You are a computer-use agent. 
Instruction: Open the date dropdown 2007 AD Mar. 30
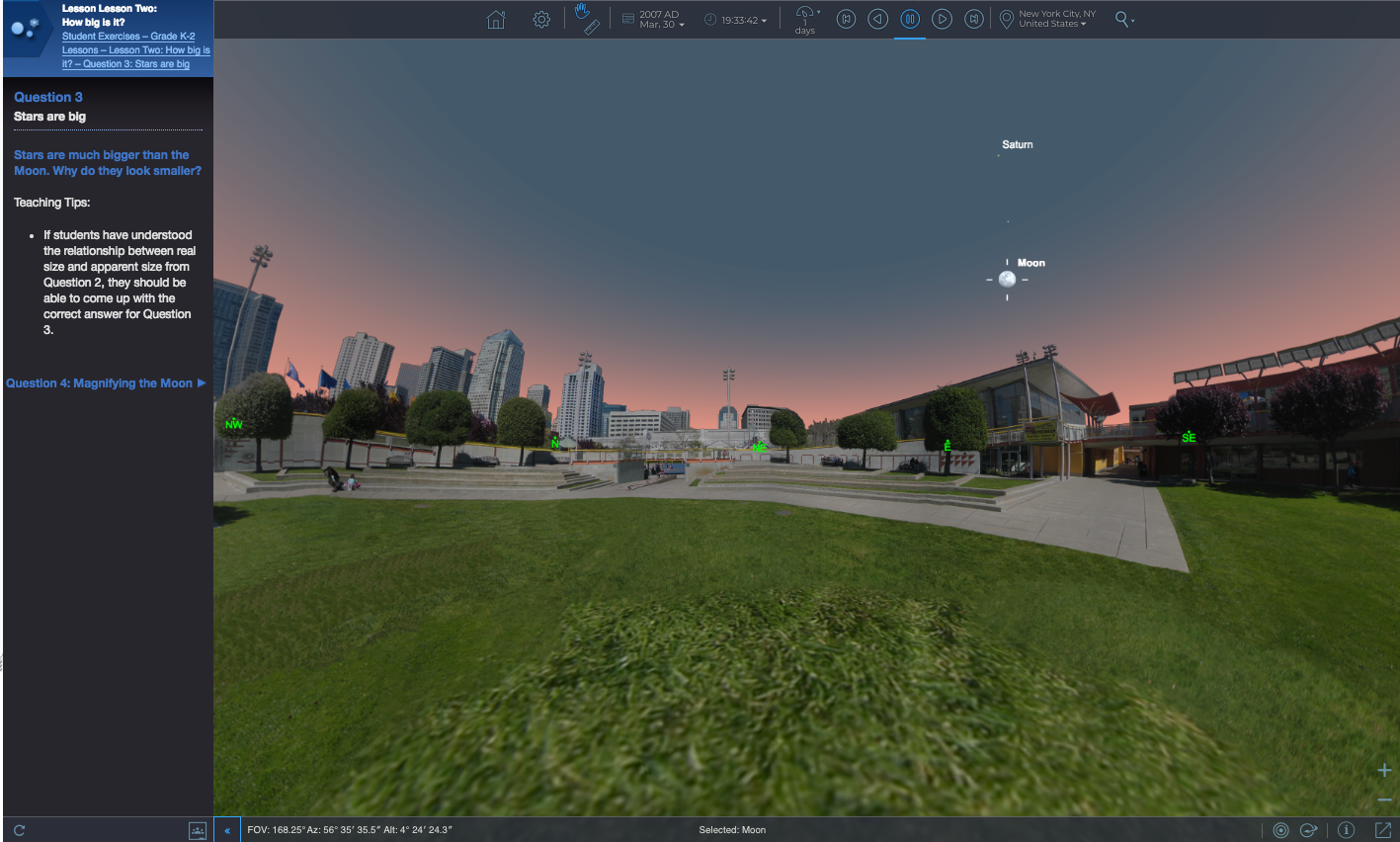pos(661,20)
